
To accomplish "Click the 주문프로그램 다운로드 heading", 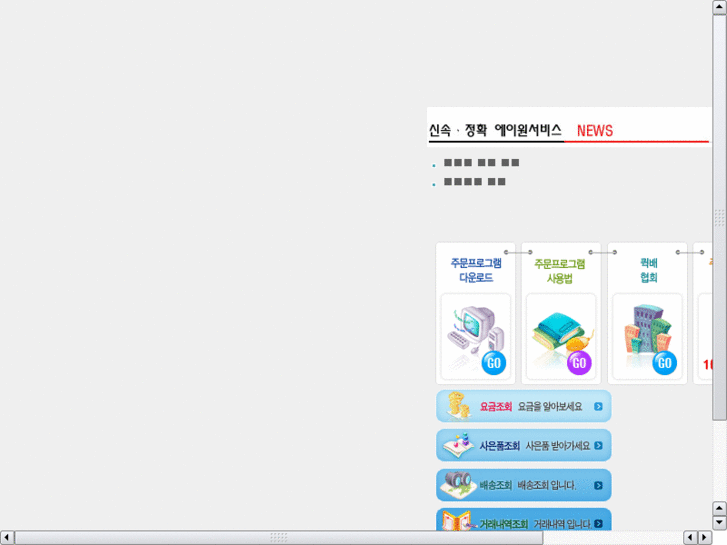I will [x=476, y=270].
